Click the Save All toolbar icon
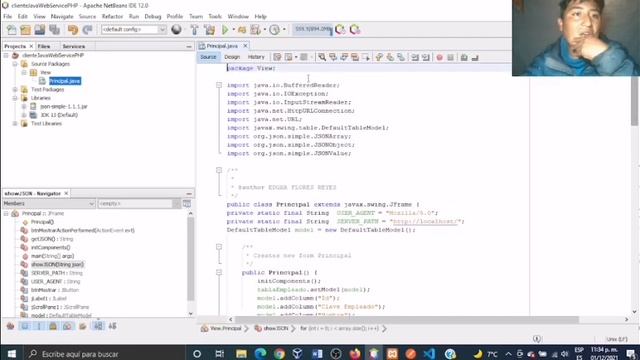Screen dimensions: 640x360 coord(54,29)
